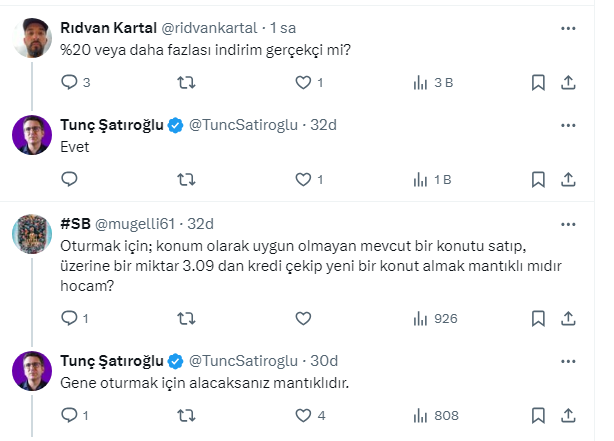Viewport: 614px width, 441px height.
Task: Open more options on #SB's tweet
Action: point(567,222)
